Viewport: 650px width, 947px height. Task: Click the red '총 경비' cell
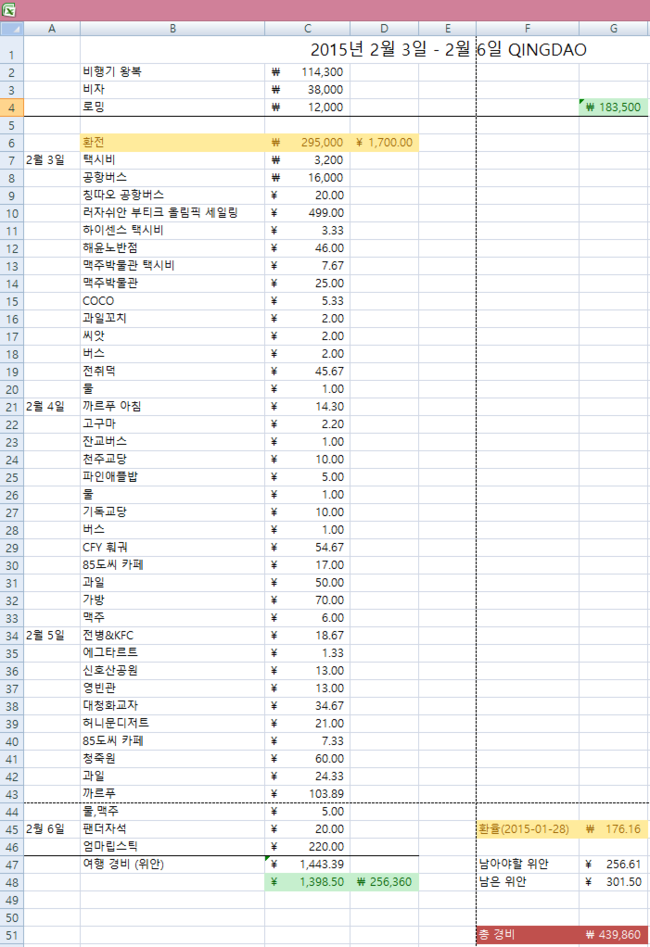click(x=527, y=935)
